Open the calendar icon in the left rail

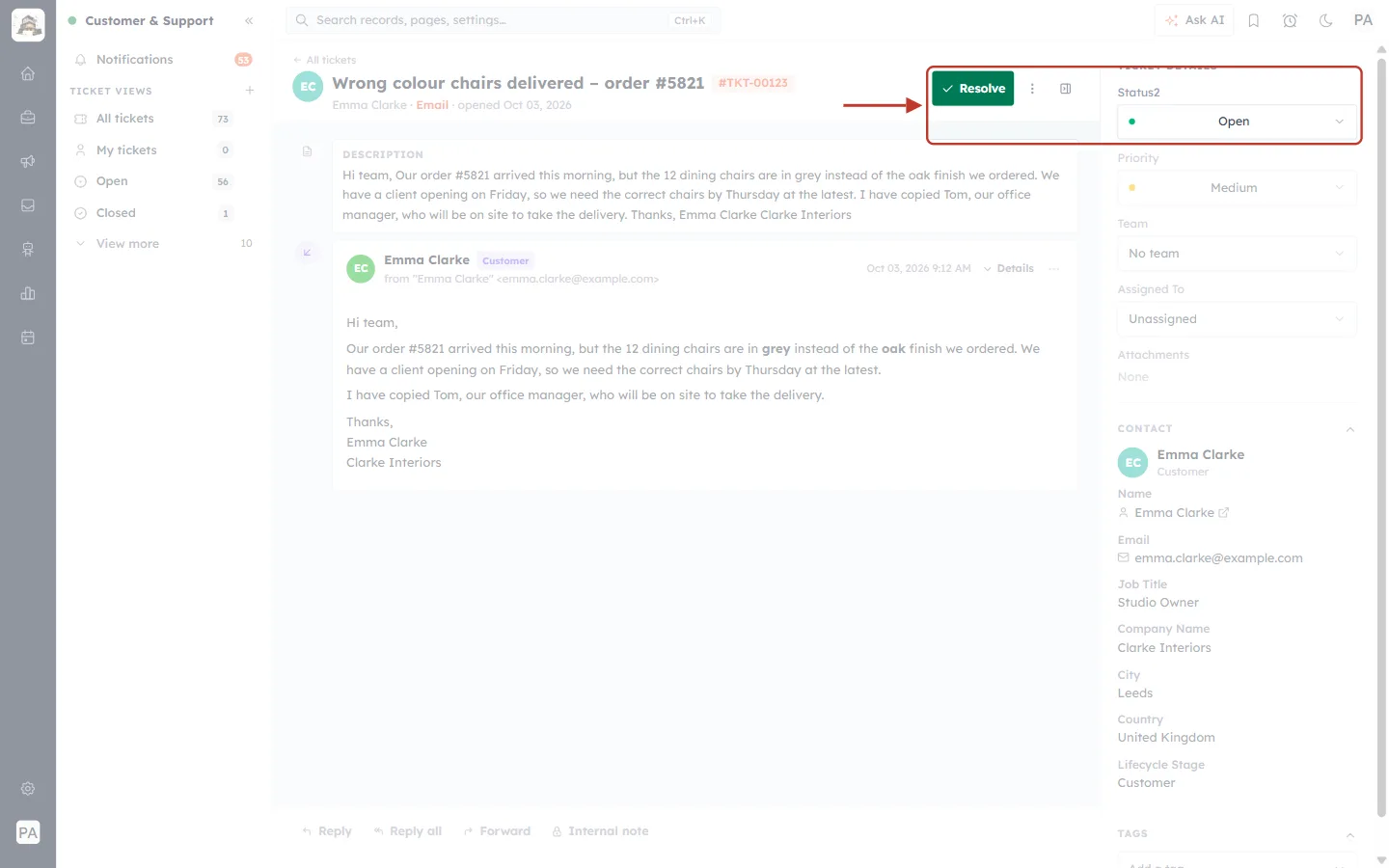click(x=28, y=338)
